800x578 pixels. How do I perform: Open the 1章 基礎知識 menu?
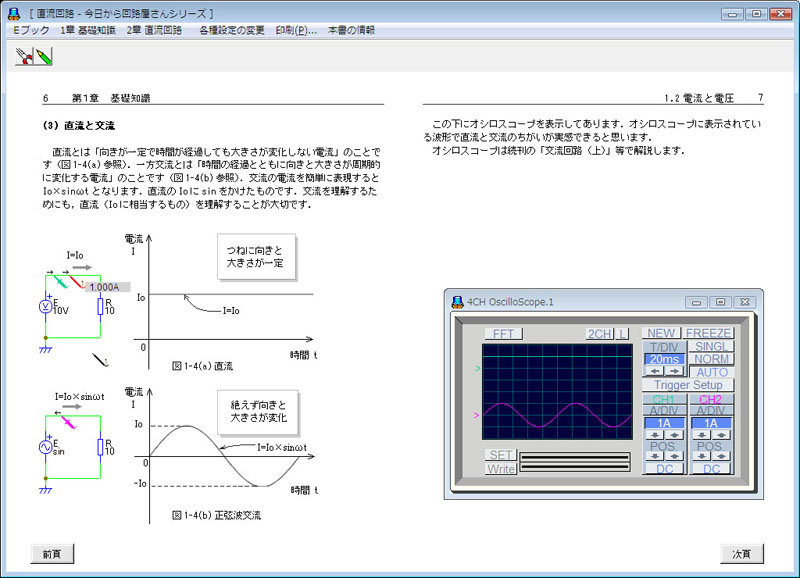tap(88, 30)
